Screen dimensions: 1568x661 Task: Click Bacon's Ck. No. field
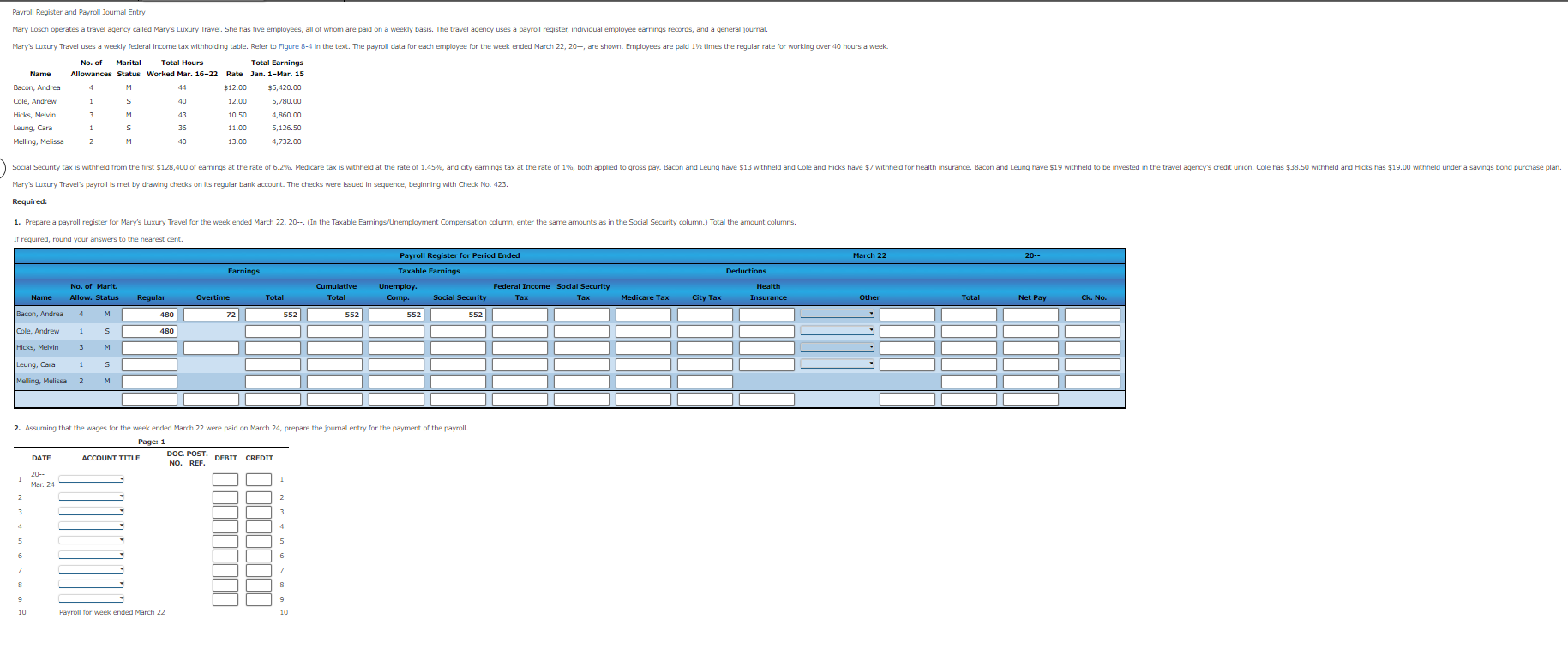[1092, 315]
